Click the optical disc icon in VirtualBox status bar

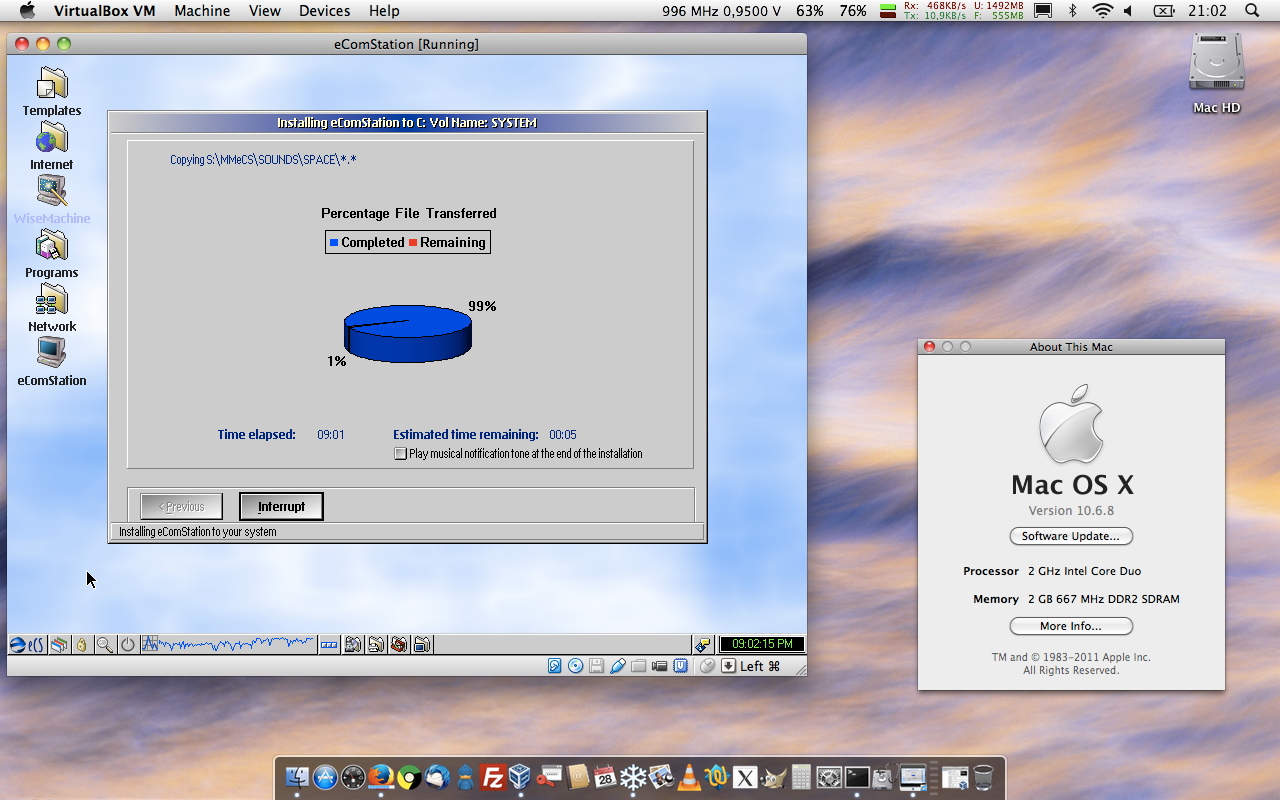575,666
